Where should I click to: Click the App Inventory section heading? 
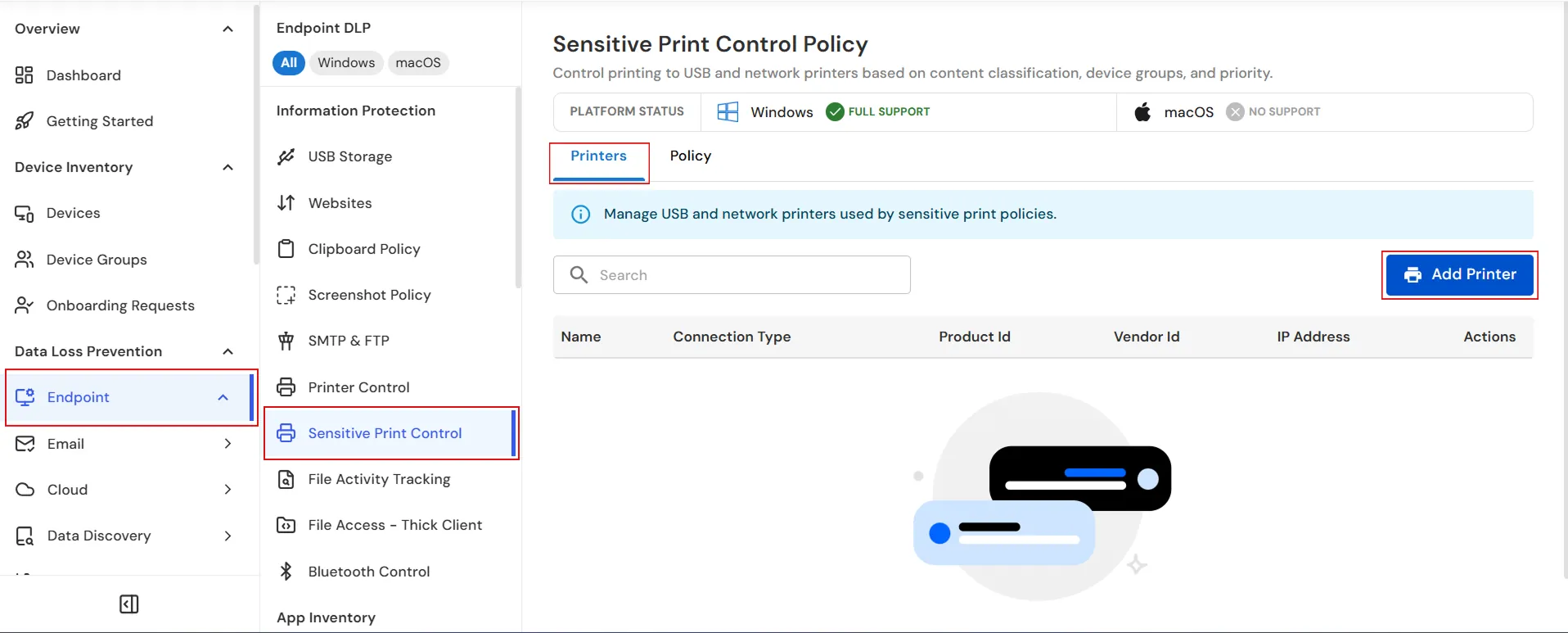pyautogui.click(x=326, y=618)
